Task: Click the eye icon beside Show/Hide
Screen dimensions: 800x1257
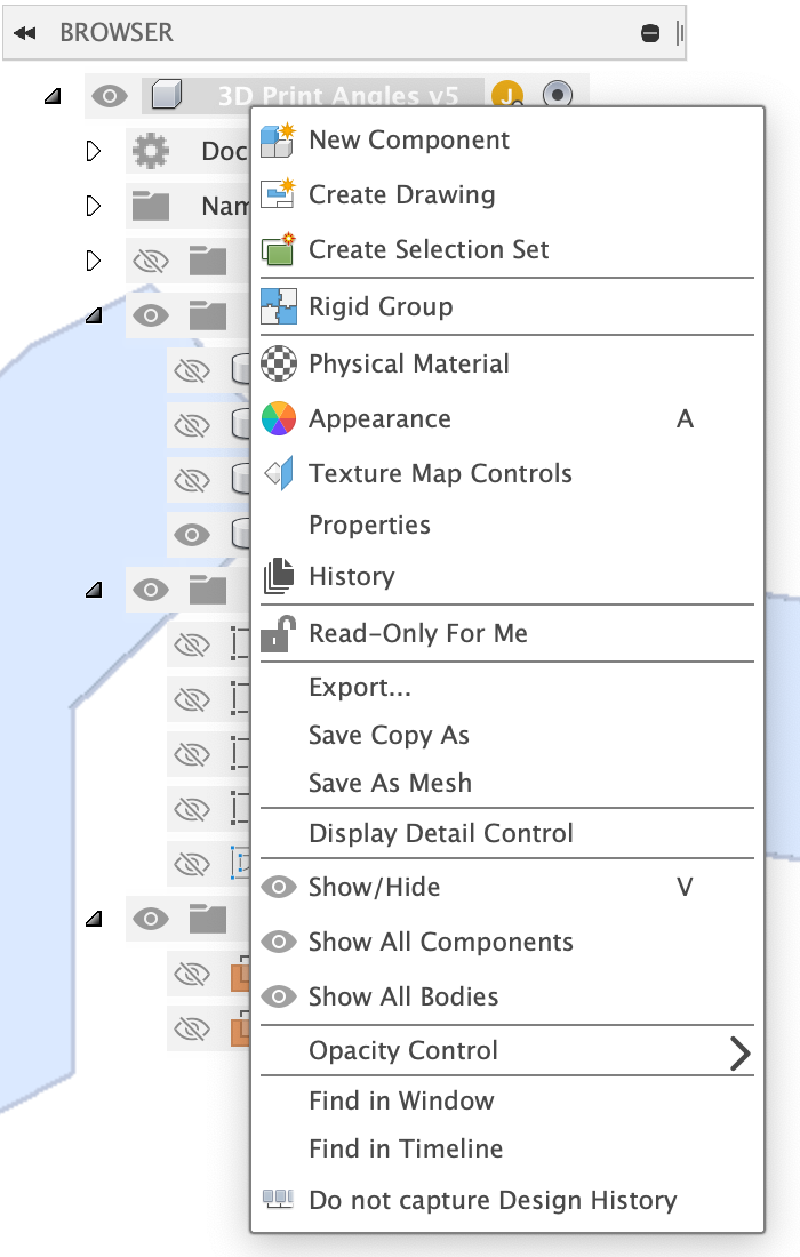Action: click(x=278, y=887)
